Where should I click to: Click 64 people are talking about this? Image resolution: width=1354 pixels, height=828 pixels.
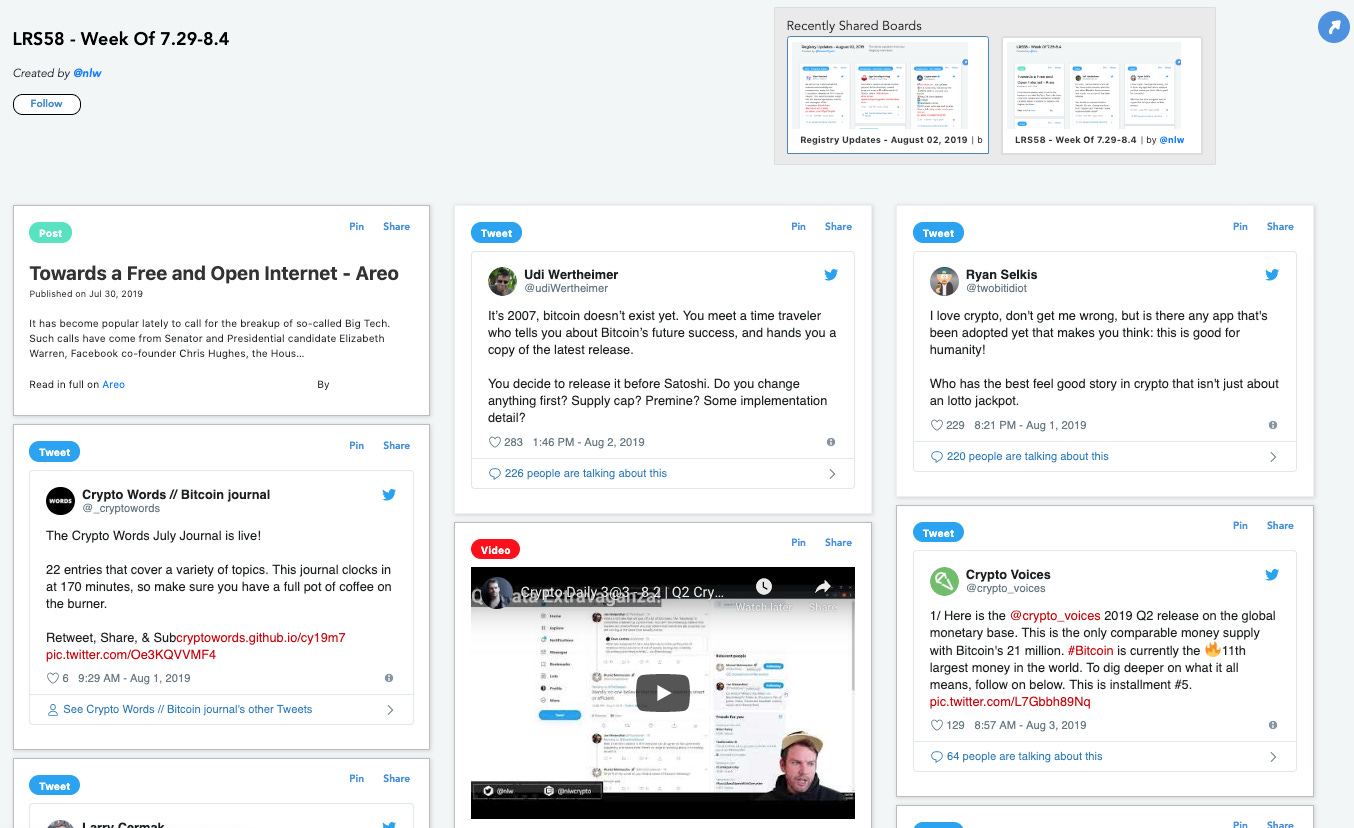click(x=1025, y=757)
